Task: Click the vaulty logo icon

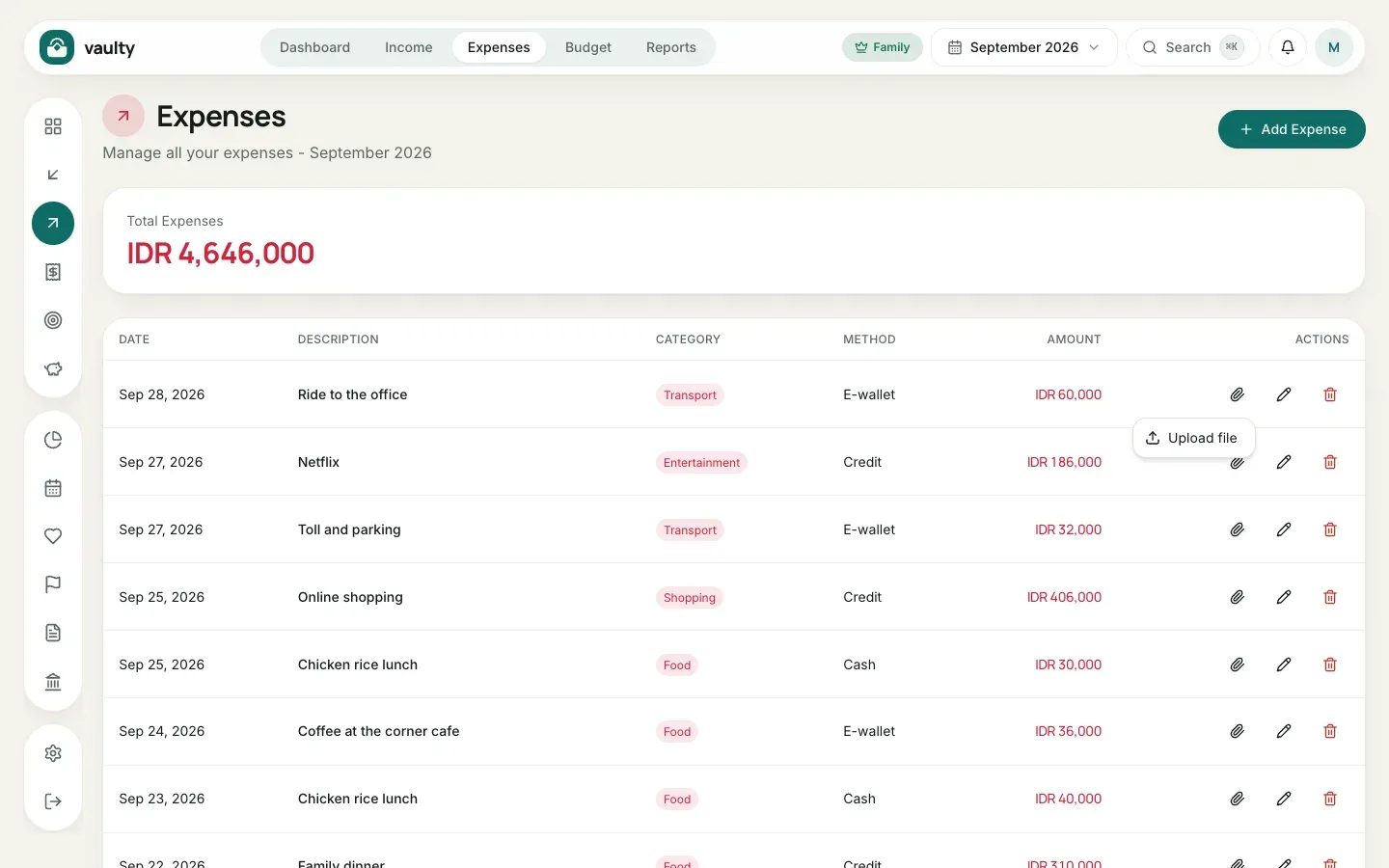Action: tap(57, 47)
